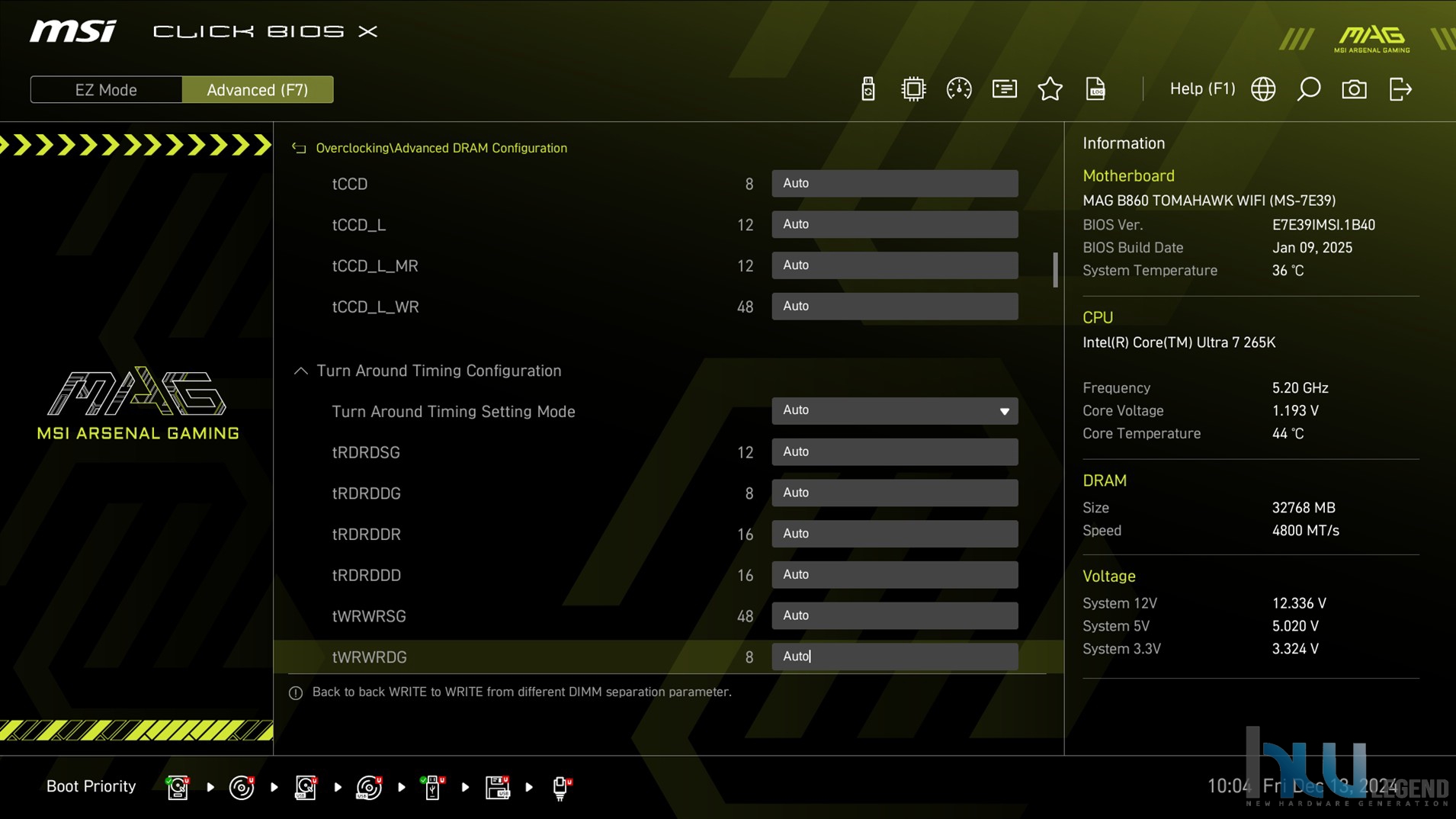The width and height of the screenshot is (1456, 819).
Task: Click the tRDRDDG Auto input field
Action: coord(894,493)
